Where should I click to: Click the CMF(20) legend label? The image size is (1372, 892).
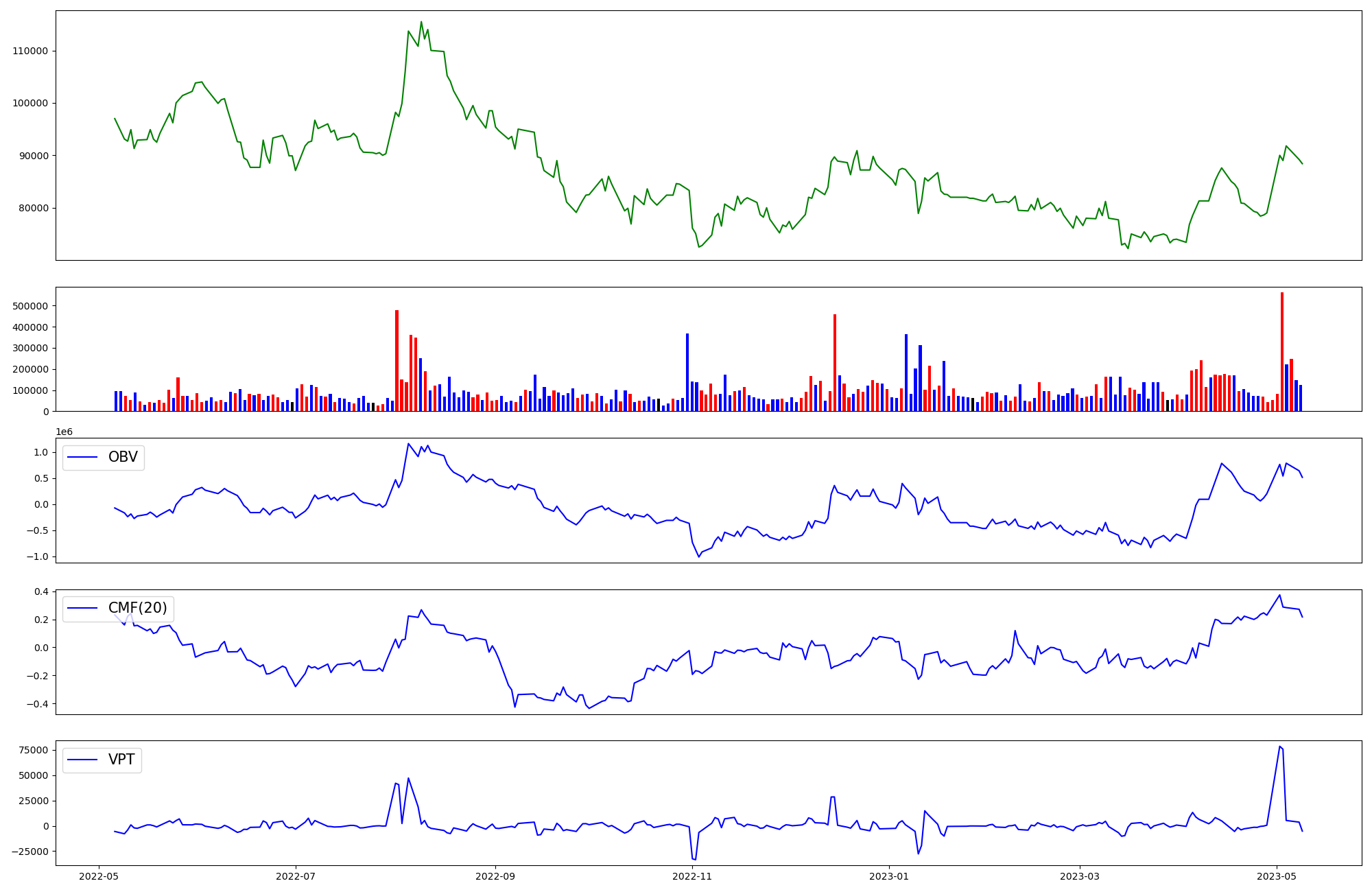(137, 608)
